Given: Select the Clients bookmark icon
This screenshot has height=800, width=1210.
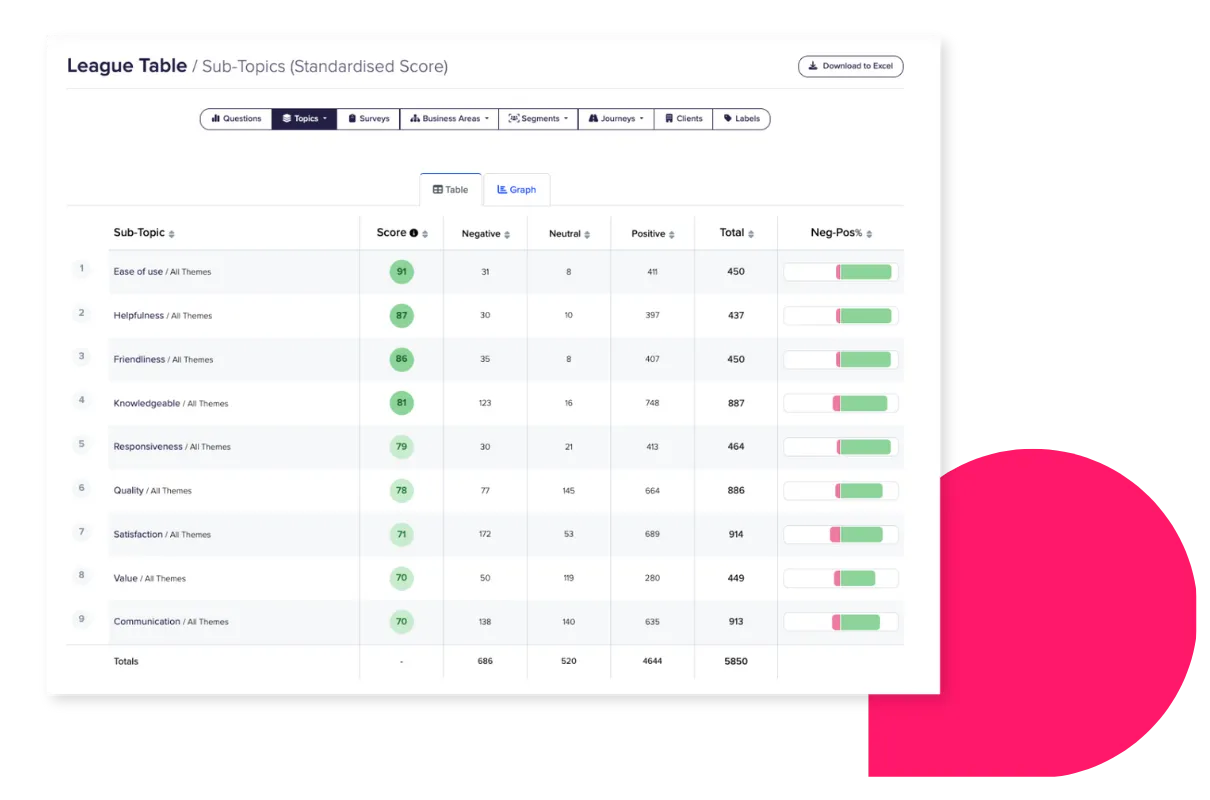Looking at the screenshot, I should click(x=667, y=119).
